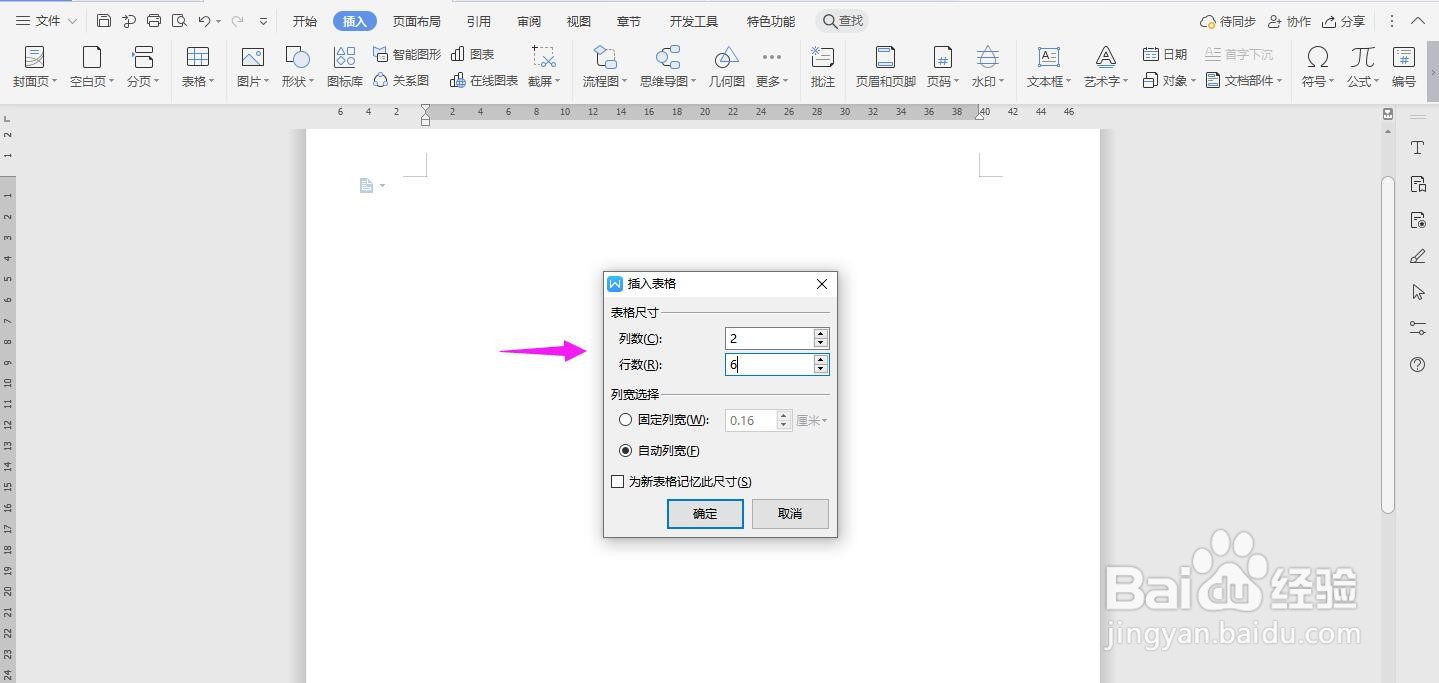The width and height of the screenshot is (1439, 683).
Task: Decrease 行数 with the down stepper arrow
Action: click(821, 370)
